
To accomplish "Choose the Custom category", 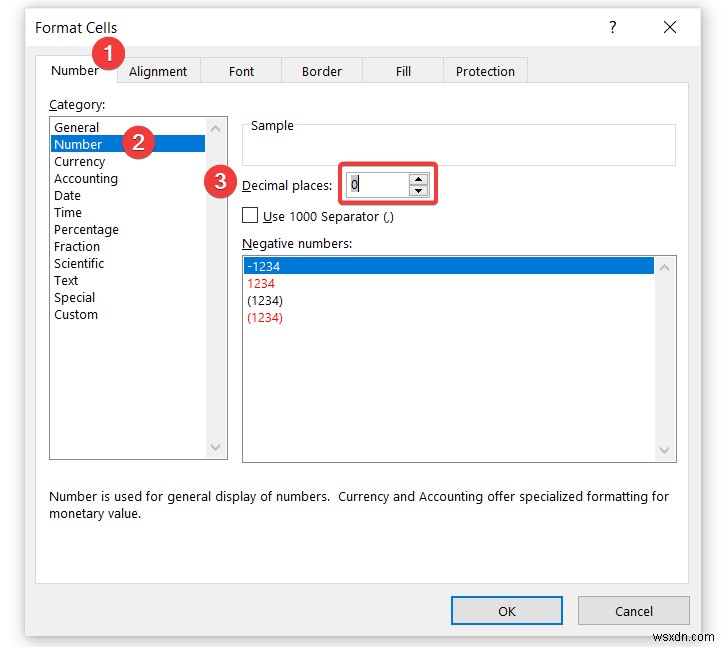I will [128, 314].
